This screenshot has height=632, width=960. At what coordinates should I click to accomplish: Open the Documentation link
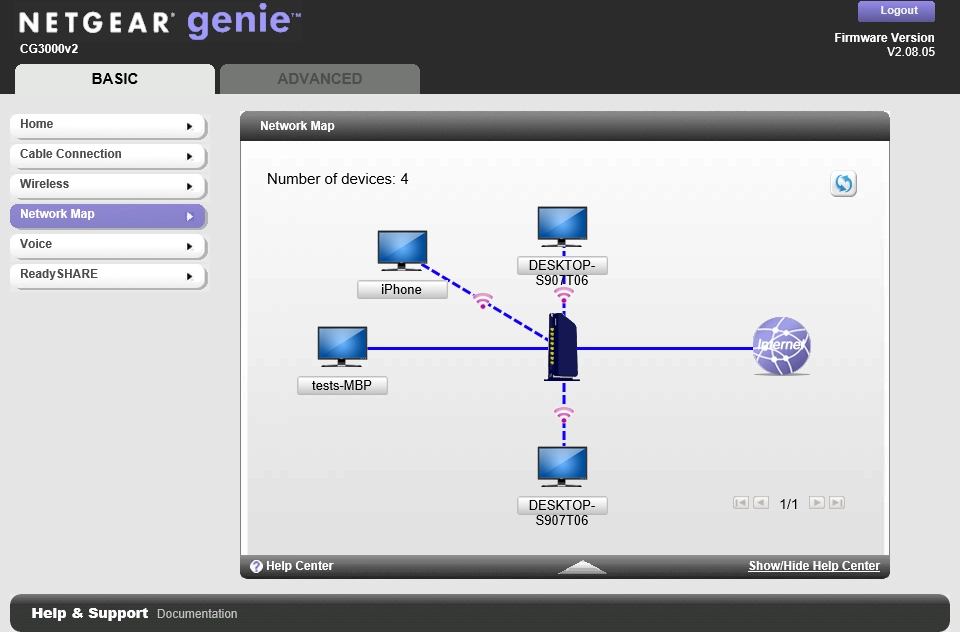(x=197, y=614)
